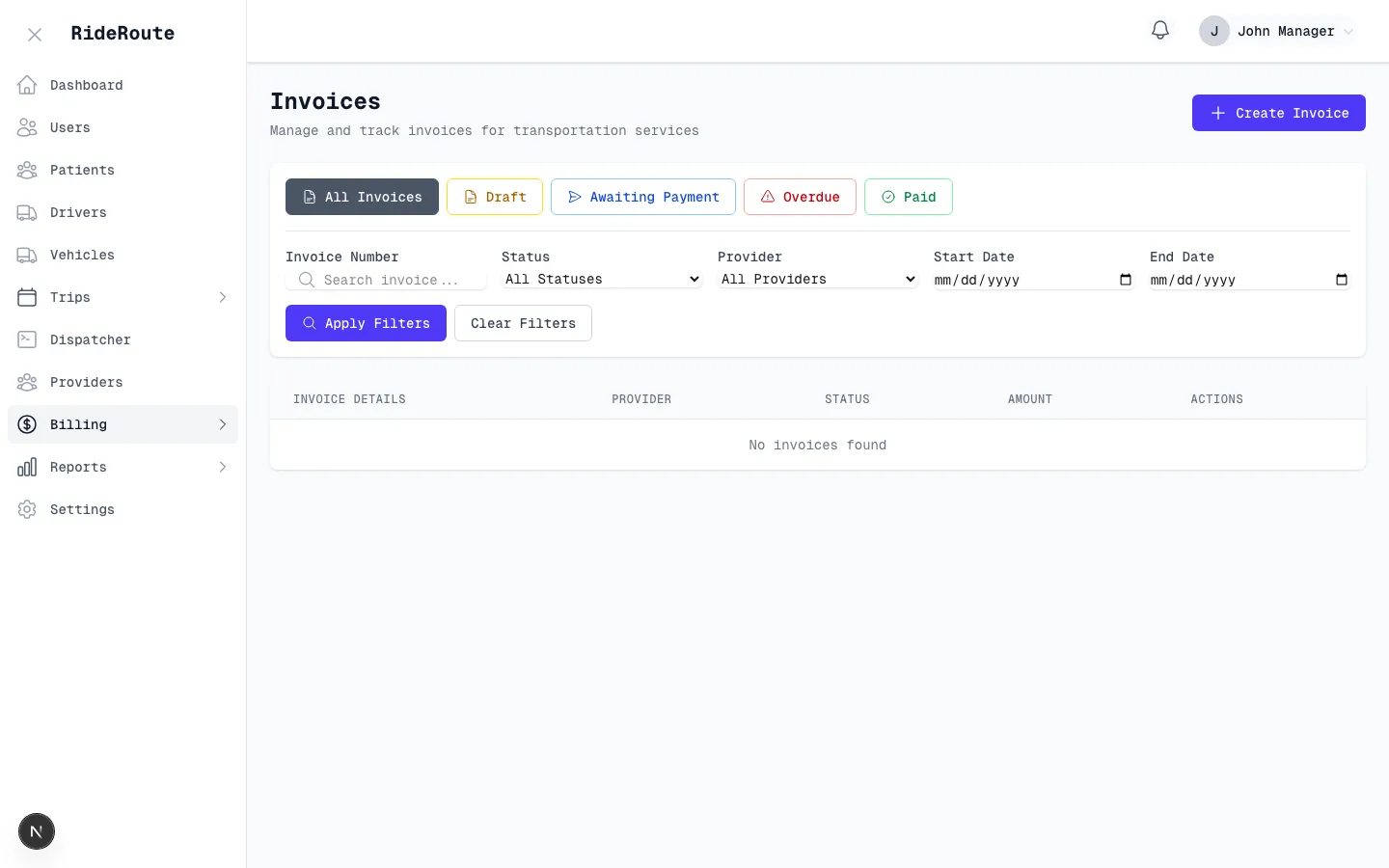Image resolution: width=1389 pixels, height=868 pixels.
Task: Click the Billing dollar icon
Action: [x=27, y=424]
